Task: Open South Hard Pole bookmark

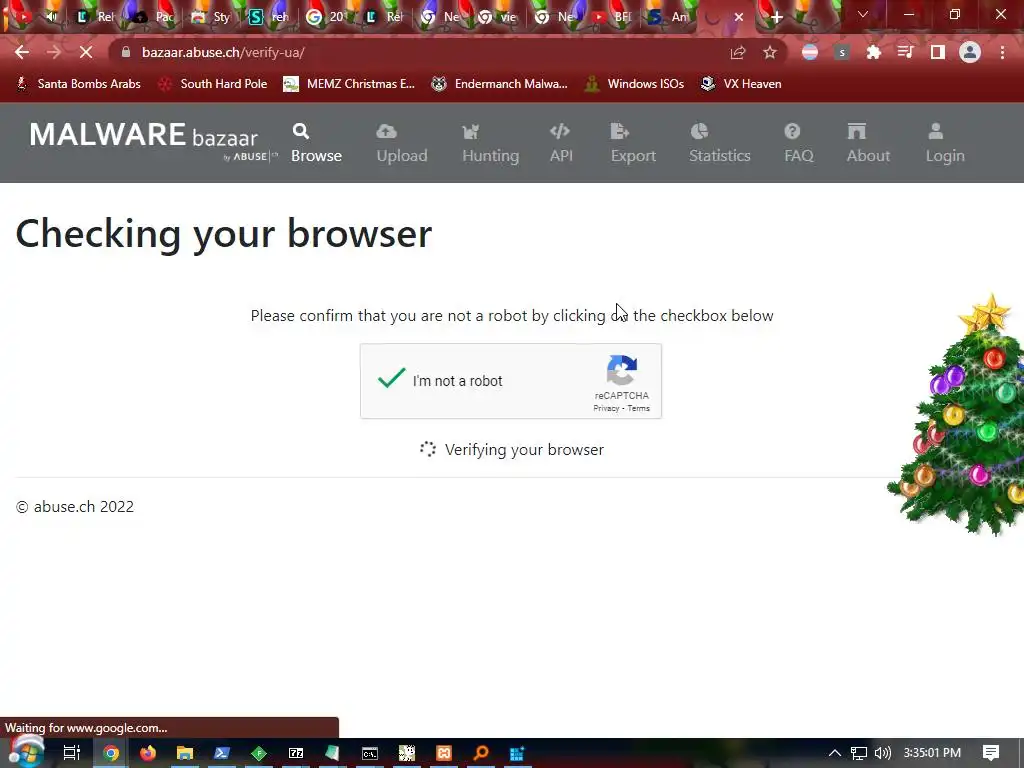Action: (x=214, y=84)
